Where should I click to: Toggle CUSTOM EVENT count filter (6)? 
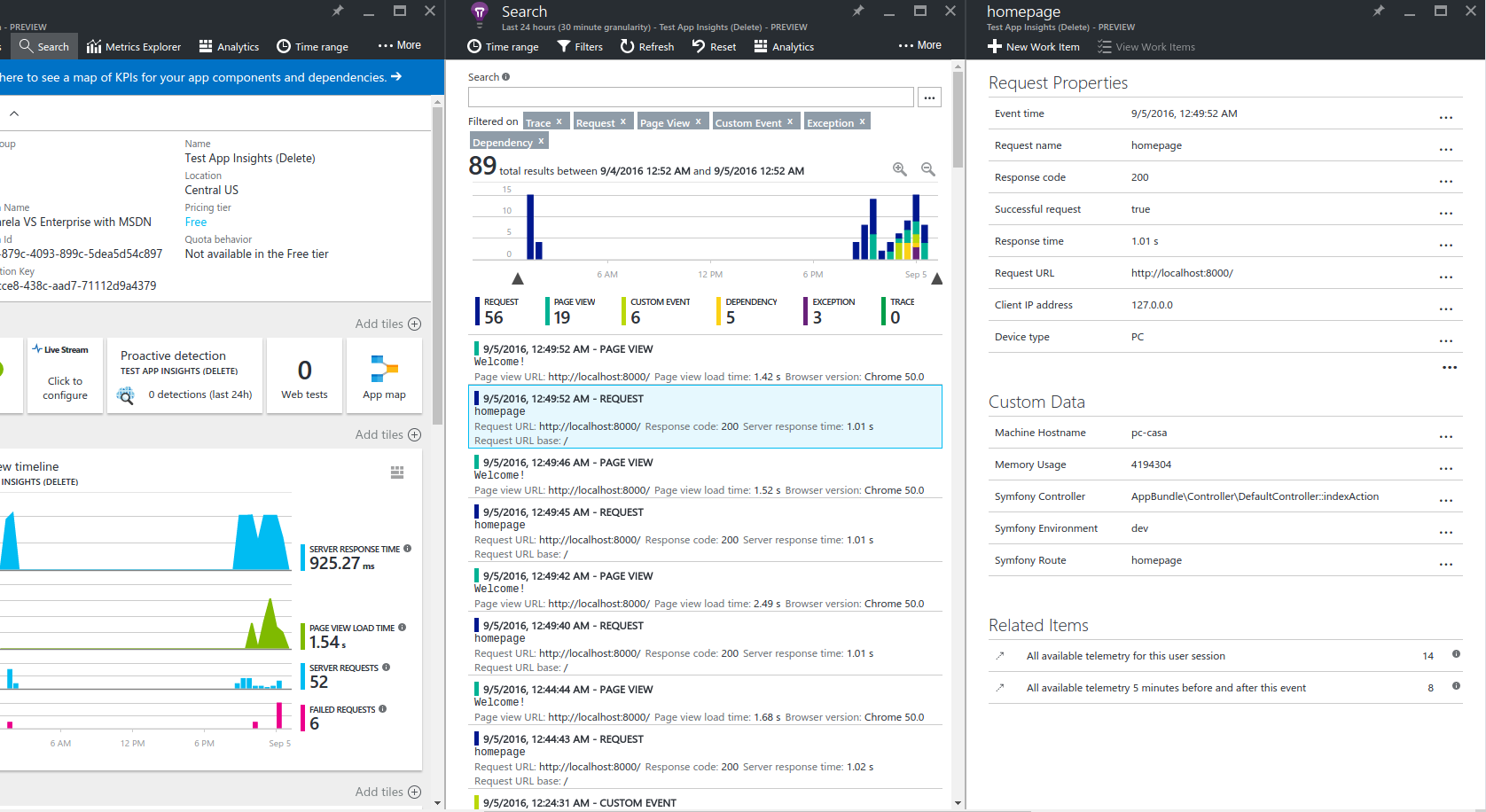click(657, 311)
